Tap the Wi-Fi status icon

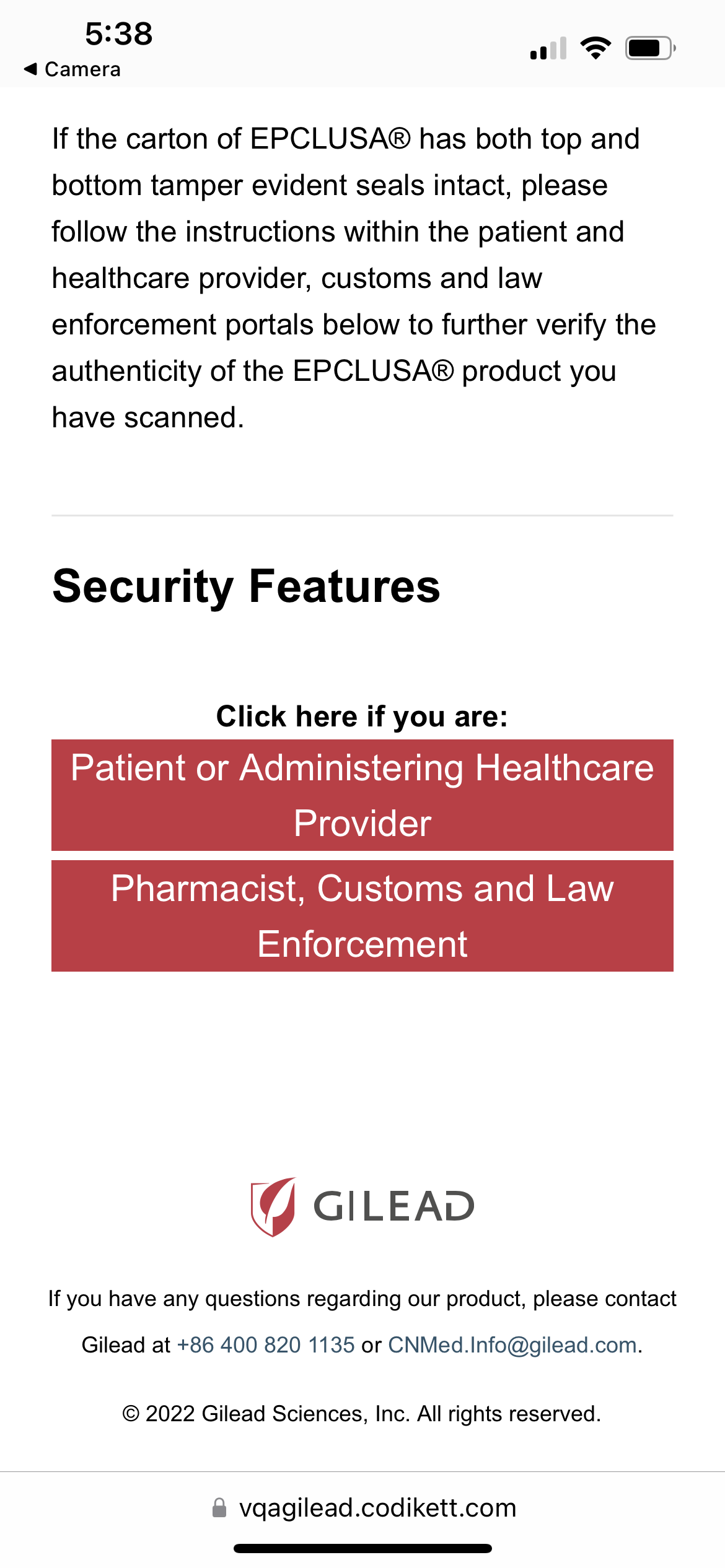[x=595, y=48]
